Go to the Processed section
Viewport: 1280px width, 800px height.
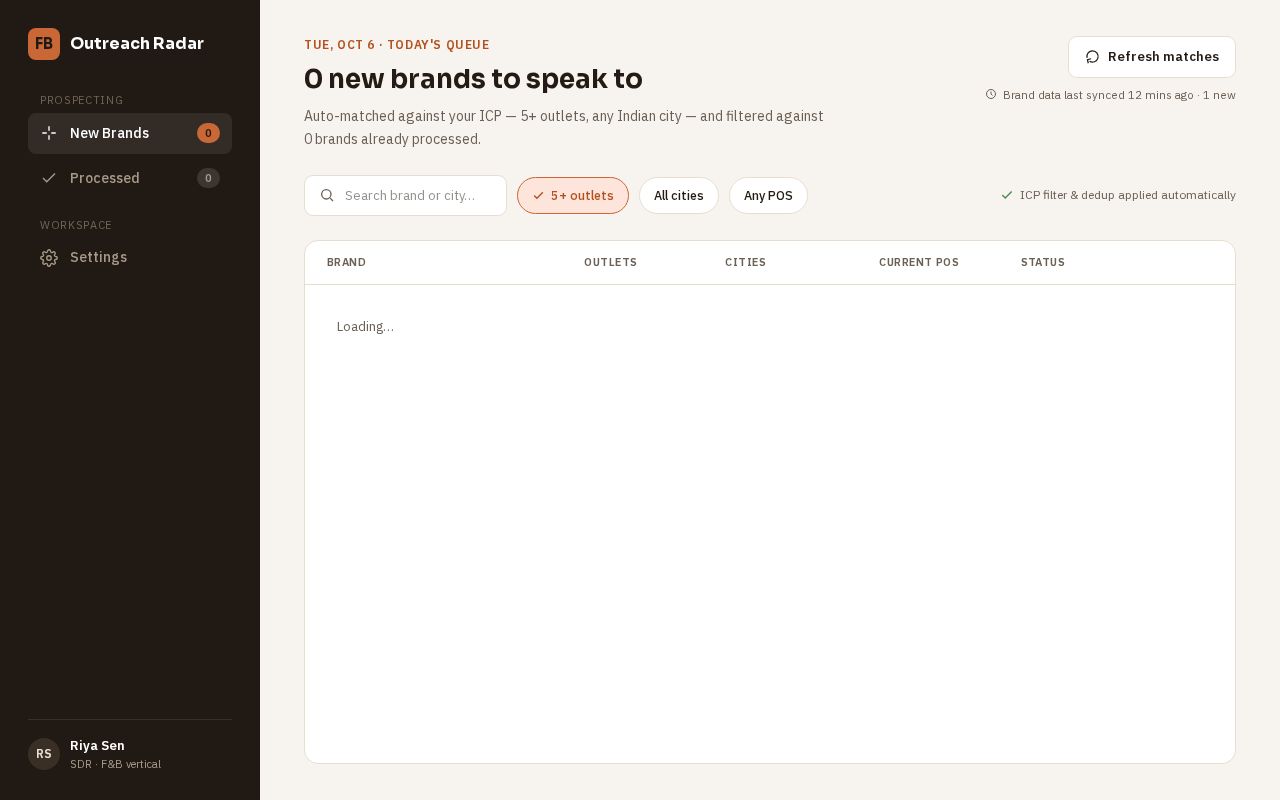(x=130, y=178)
